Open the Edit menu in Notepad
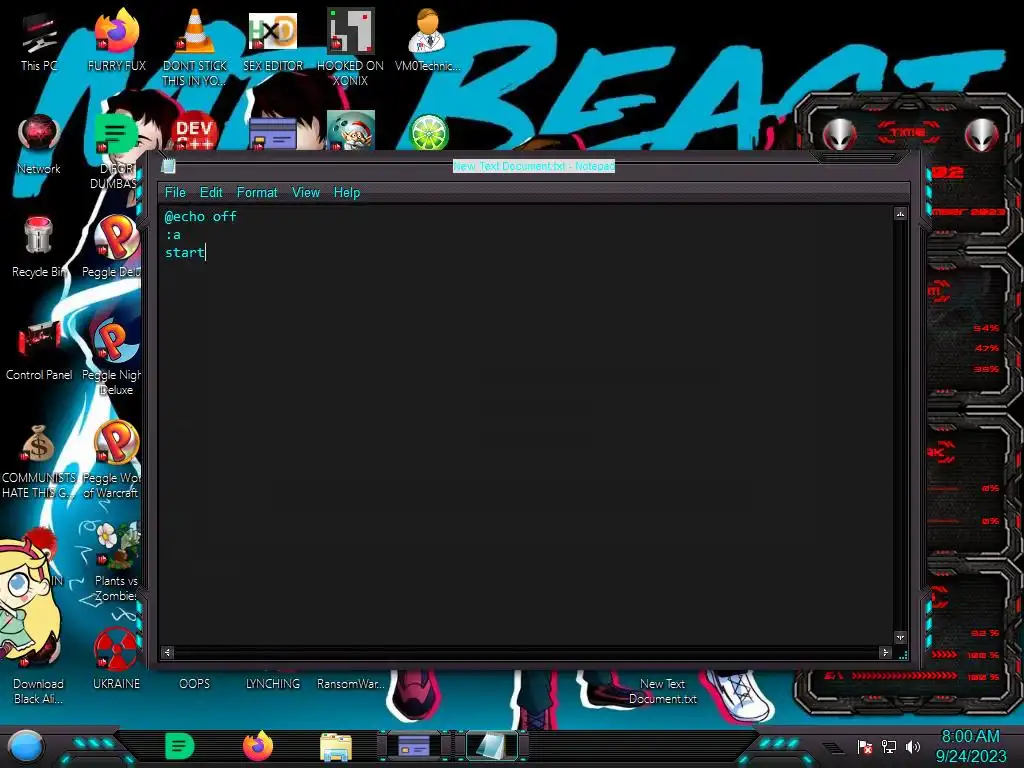The height and width of the screenshot is (768, 1024). (x=211, y=193)
